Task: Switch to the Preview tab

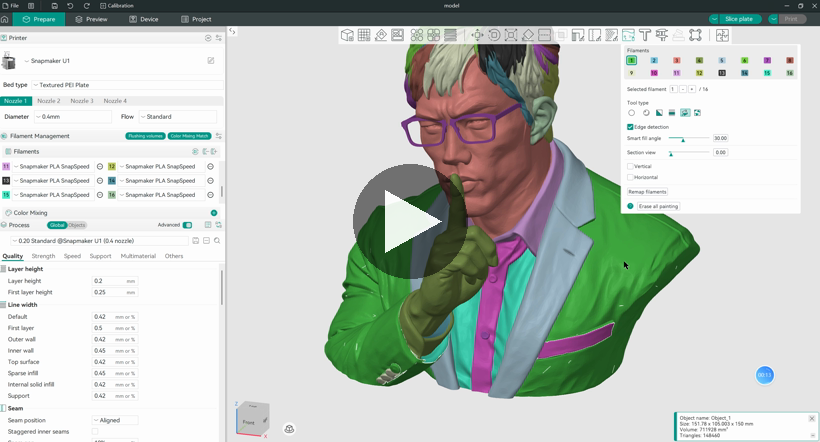Action: 92,19
